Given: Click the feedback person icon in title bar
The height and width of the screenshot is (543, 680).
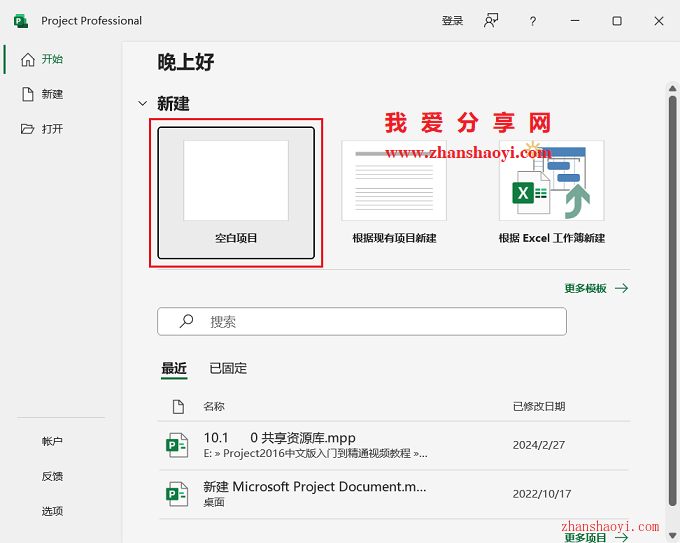Looking at the screenshot, I should (x=491, y=20).
